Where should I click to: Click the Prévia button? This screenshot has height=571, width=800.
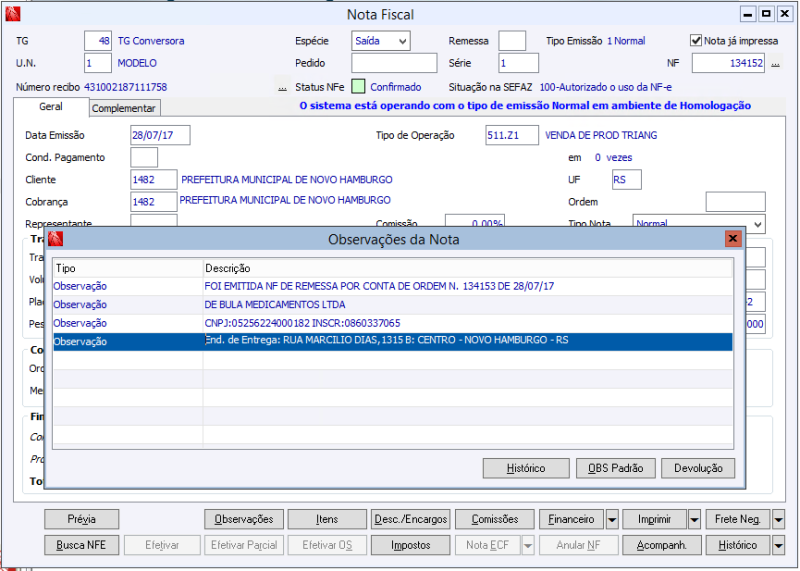[x=82, y=519]
